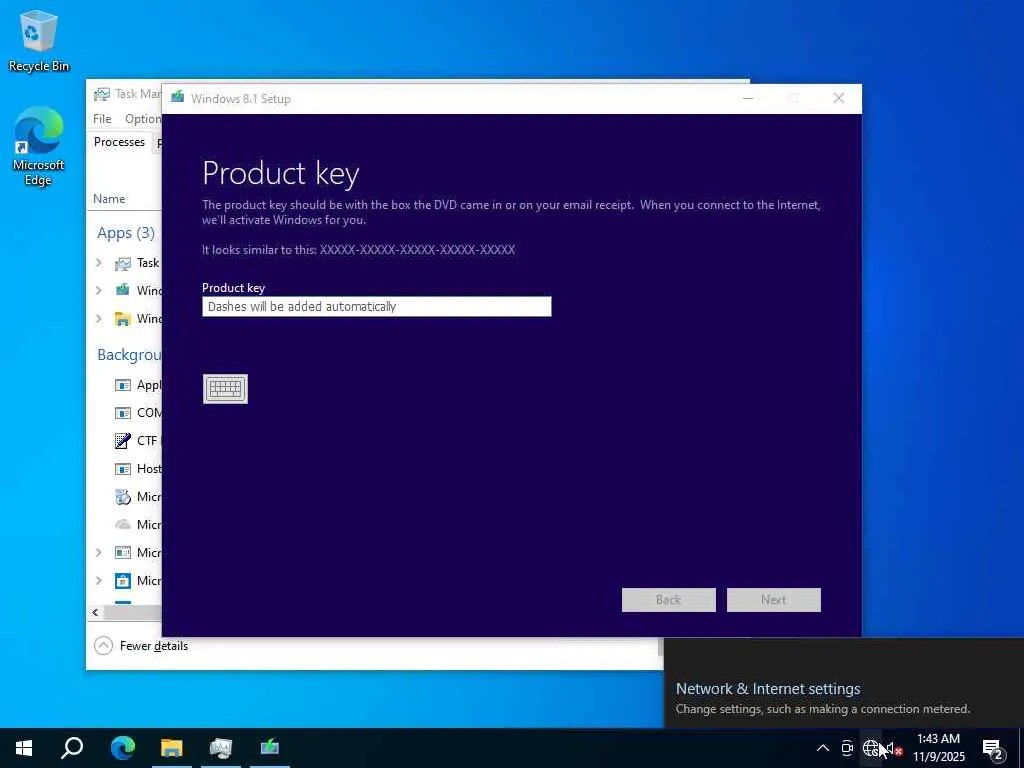Screen dimensions: 1024x768
Task: Select the CTF Loader pen icon
Action: 123,441
